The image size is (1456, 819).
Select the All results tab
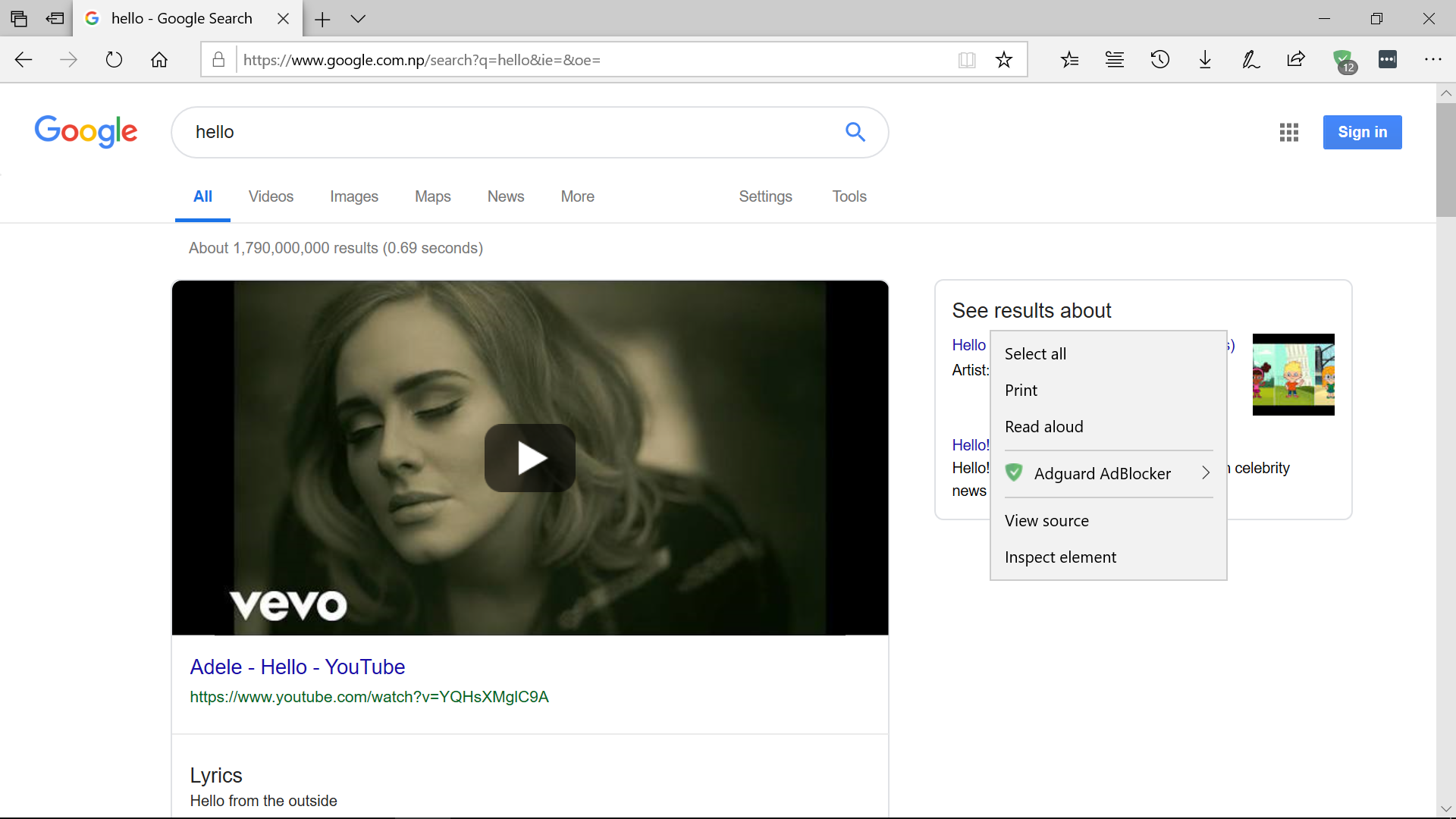coord(202,197)
